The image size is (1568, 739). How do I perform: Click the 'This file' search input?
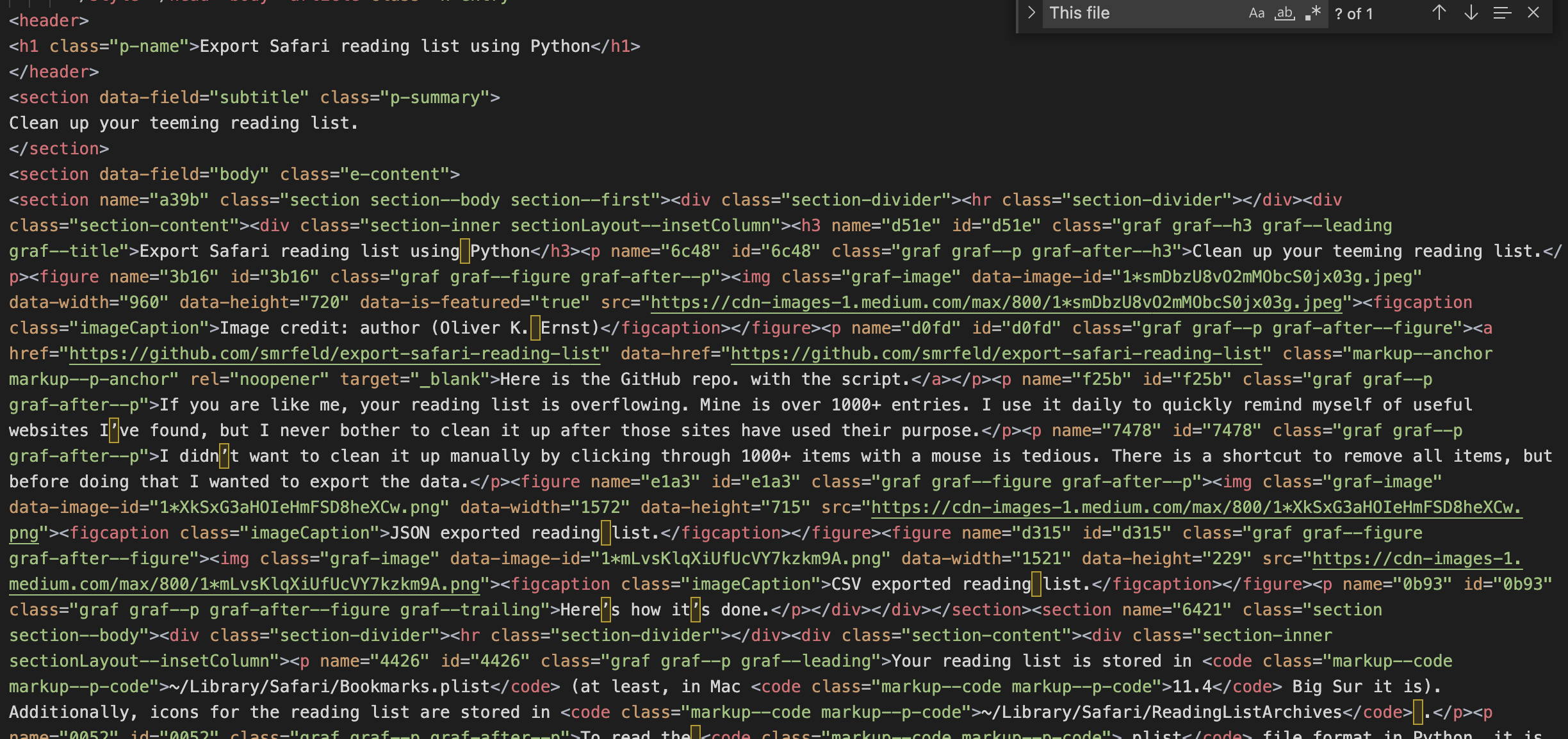(1140, 13)
